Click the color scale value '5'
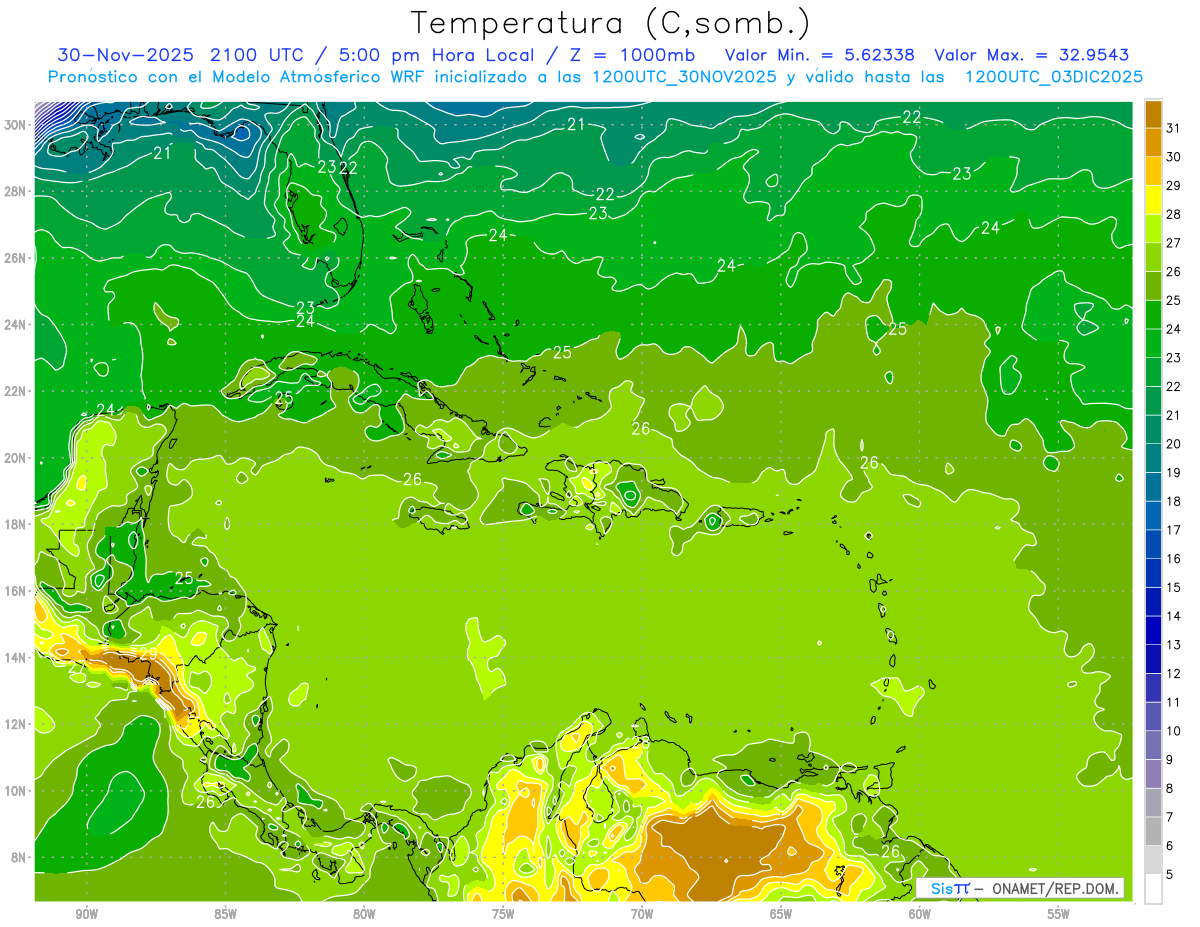1200x927 pixels. click(1170, 875)
